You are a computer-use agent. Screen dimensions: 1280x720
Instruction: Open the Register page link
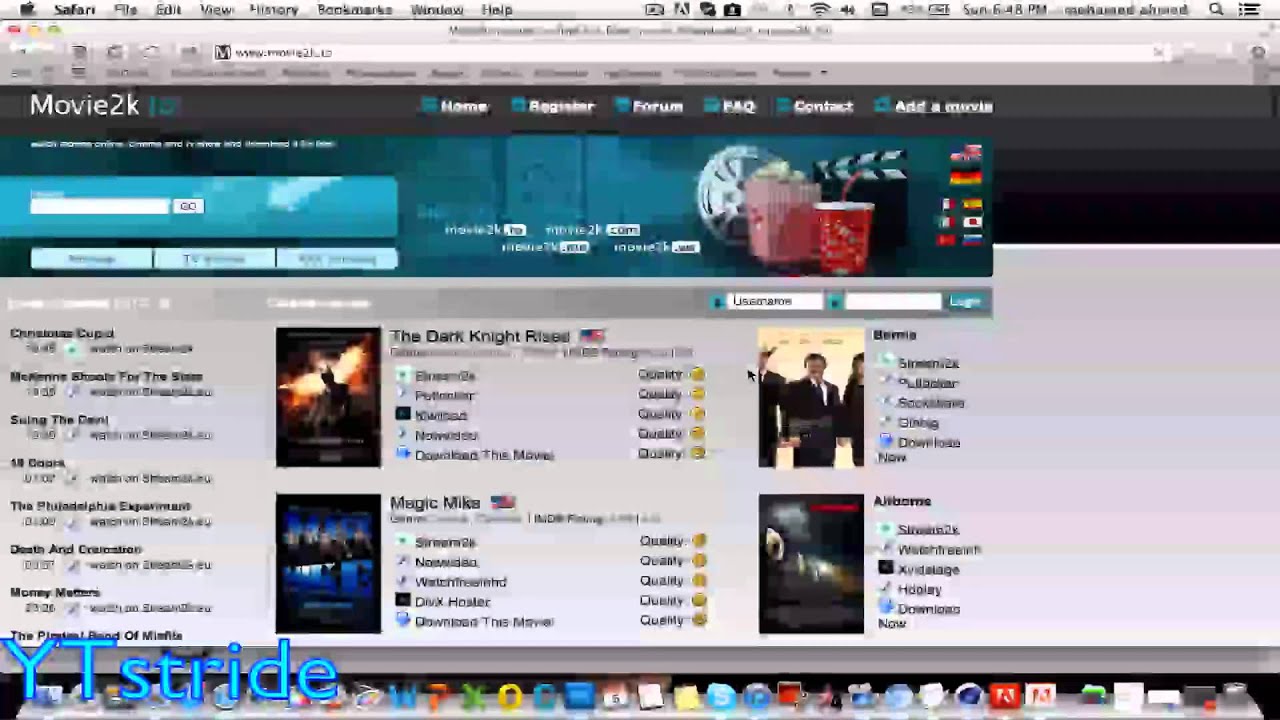coord(561,106)
